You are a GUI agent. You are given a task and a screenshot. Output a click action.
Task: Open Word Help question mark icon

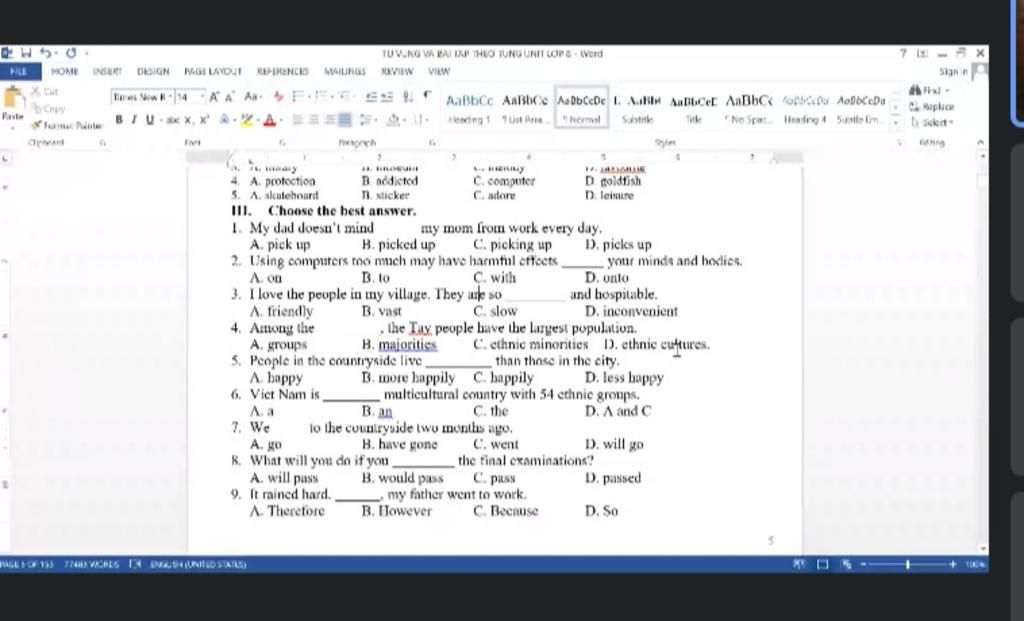tap(903, 54)
